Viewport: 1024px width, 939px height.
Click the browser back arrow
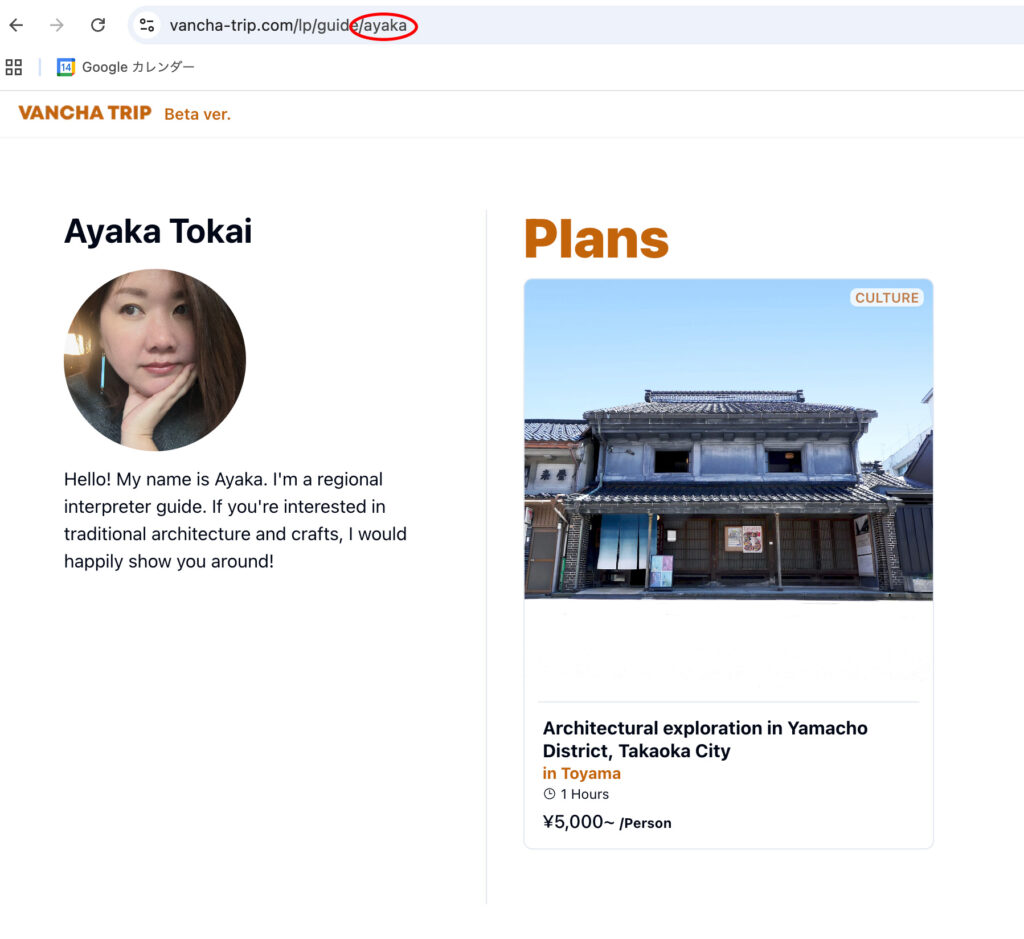(16, 25)
